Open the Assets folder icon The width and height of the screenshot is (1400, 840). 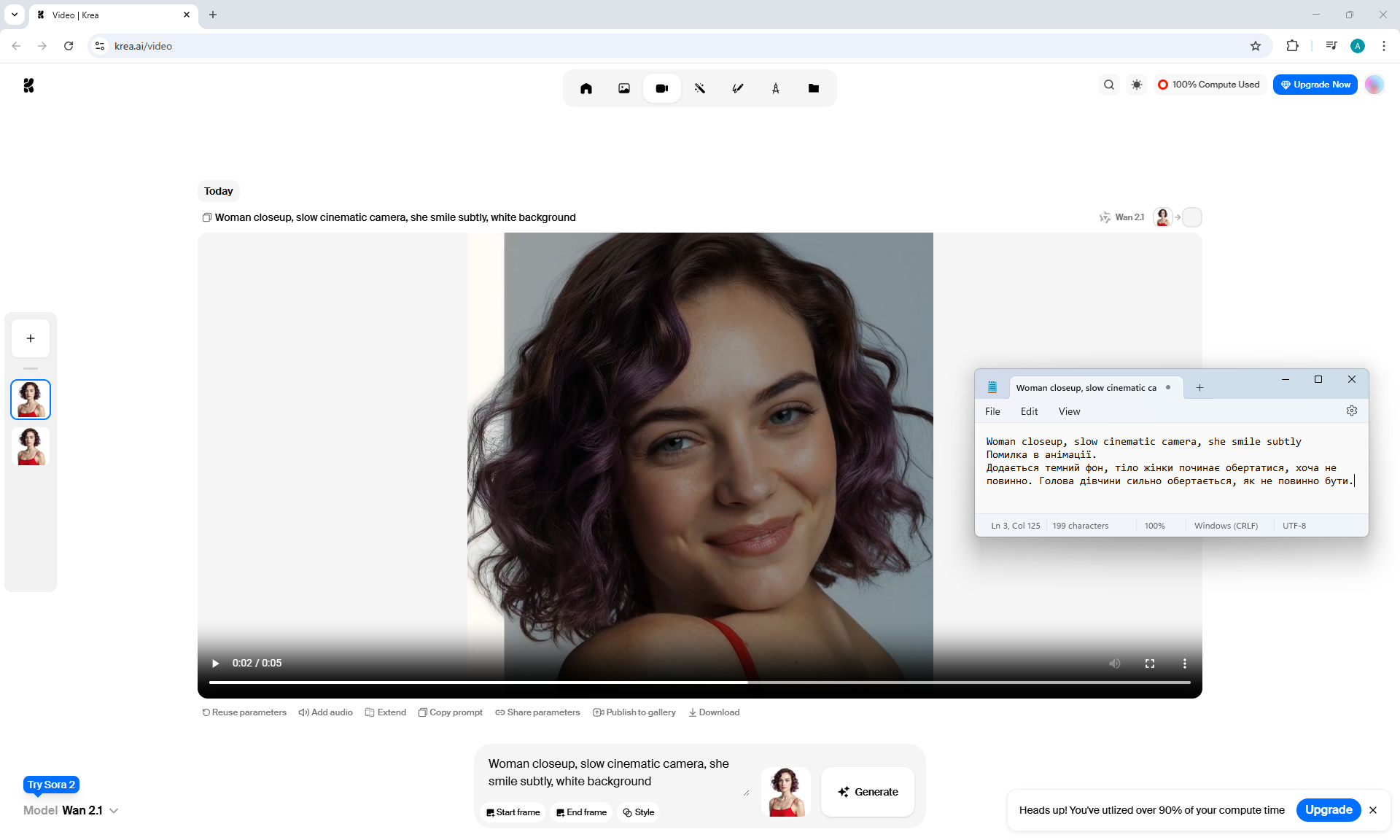tap(813, 88)
